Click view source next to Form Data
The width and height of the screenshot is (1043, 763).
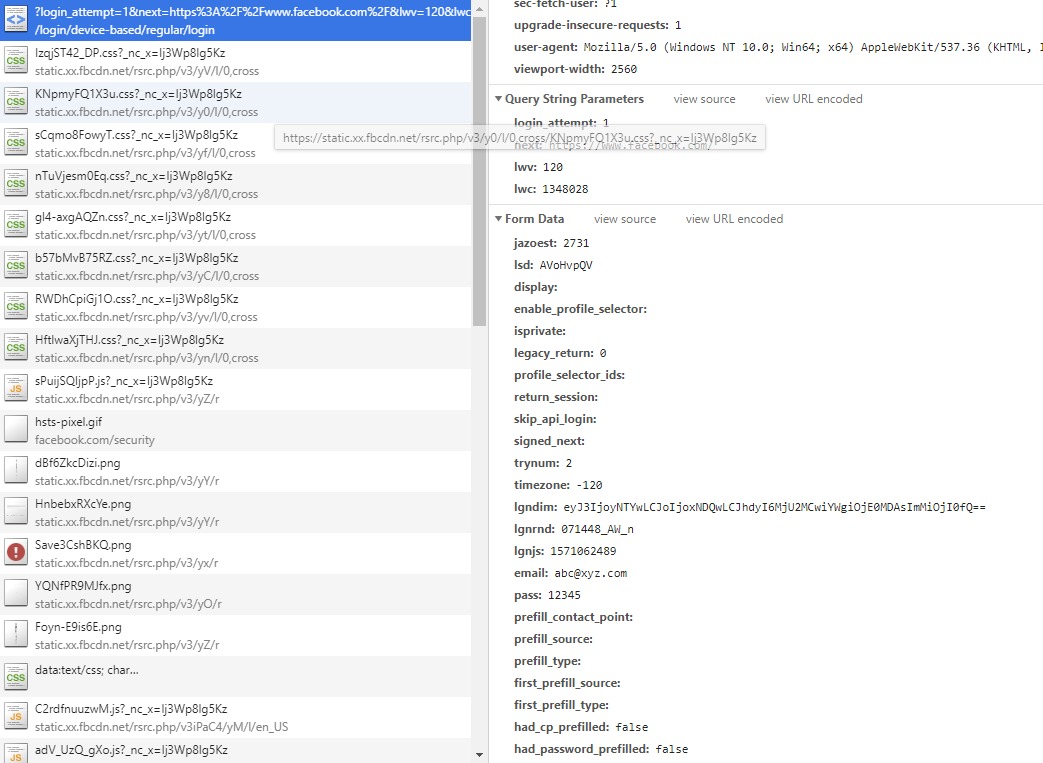(625, 219)
